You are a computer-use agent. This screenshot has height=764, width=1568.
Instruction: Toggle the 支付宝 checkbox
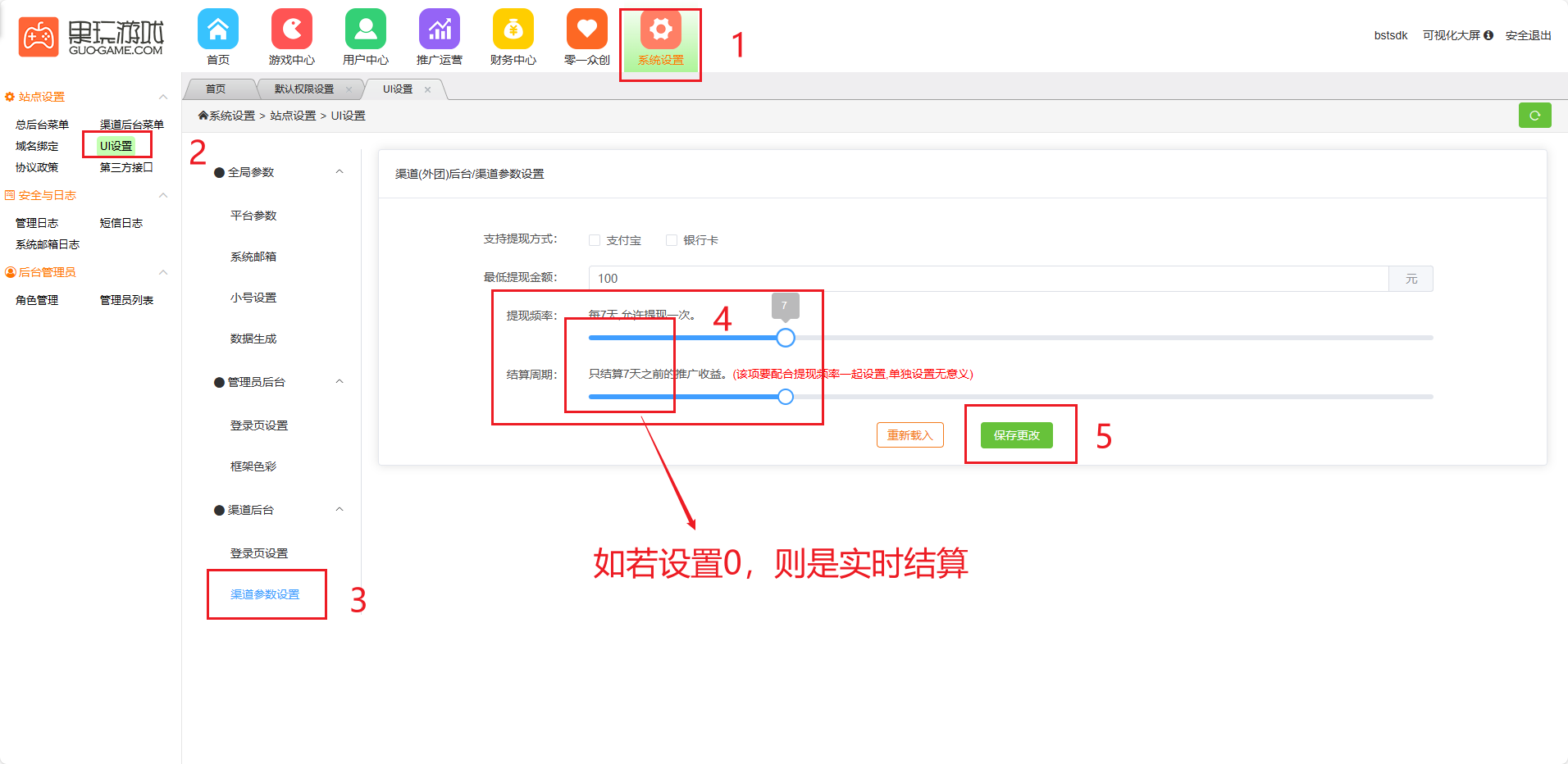click(595, 240)
